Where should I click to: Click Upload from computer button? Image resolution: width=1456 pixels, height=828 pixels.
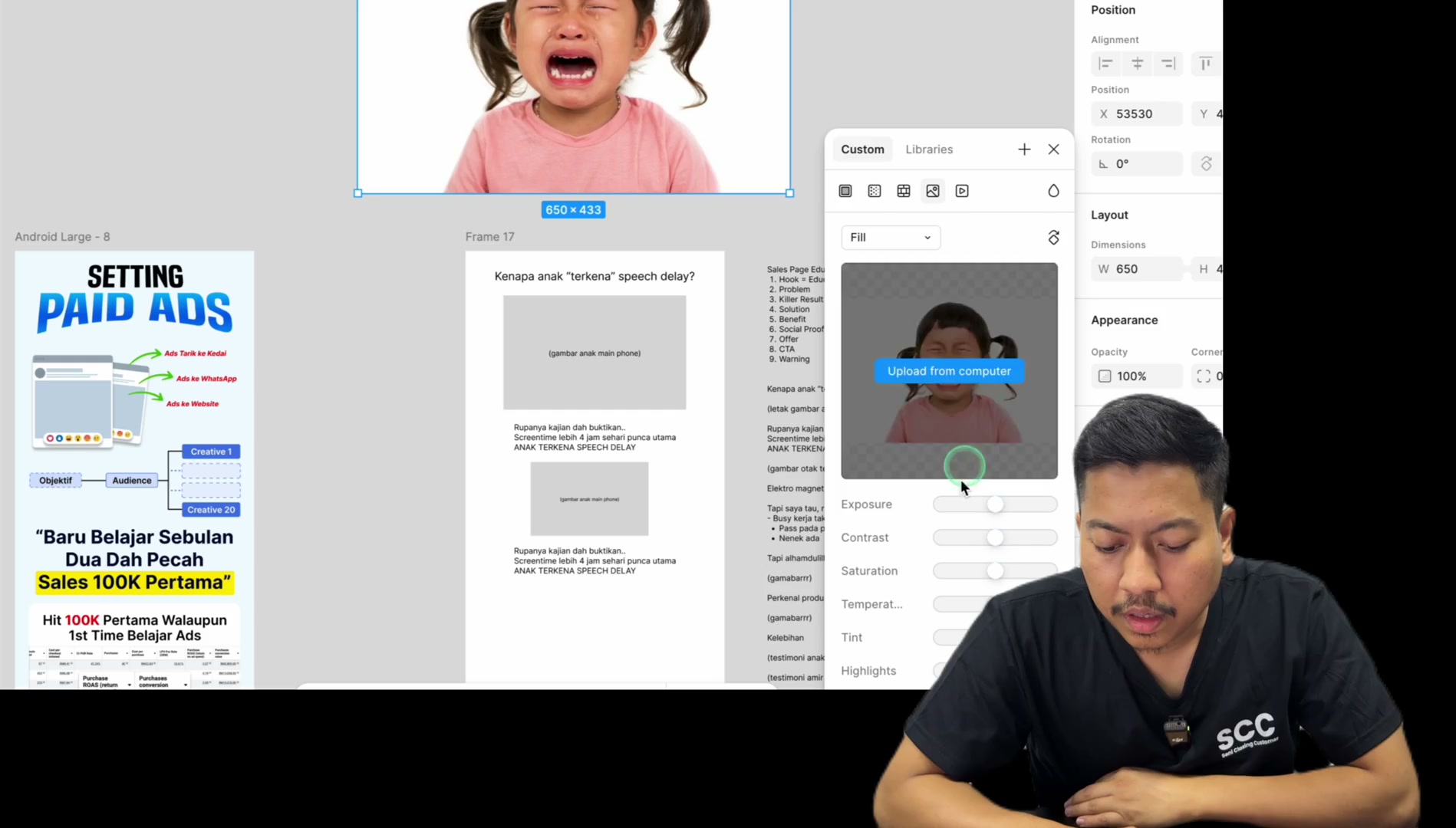pos(949,371)
